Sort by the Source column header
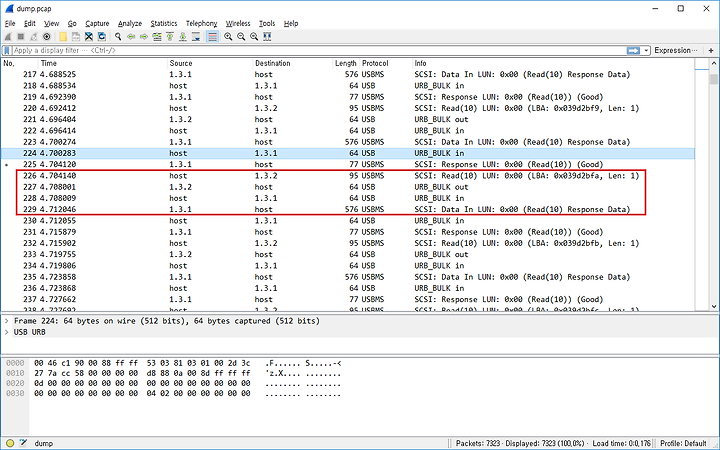The image size is (720, 450). tap(210, 63)
